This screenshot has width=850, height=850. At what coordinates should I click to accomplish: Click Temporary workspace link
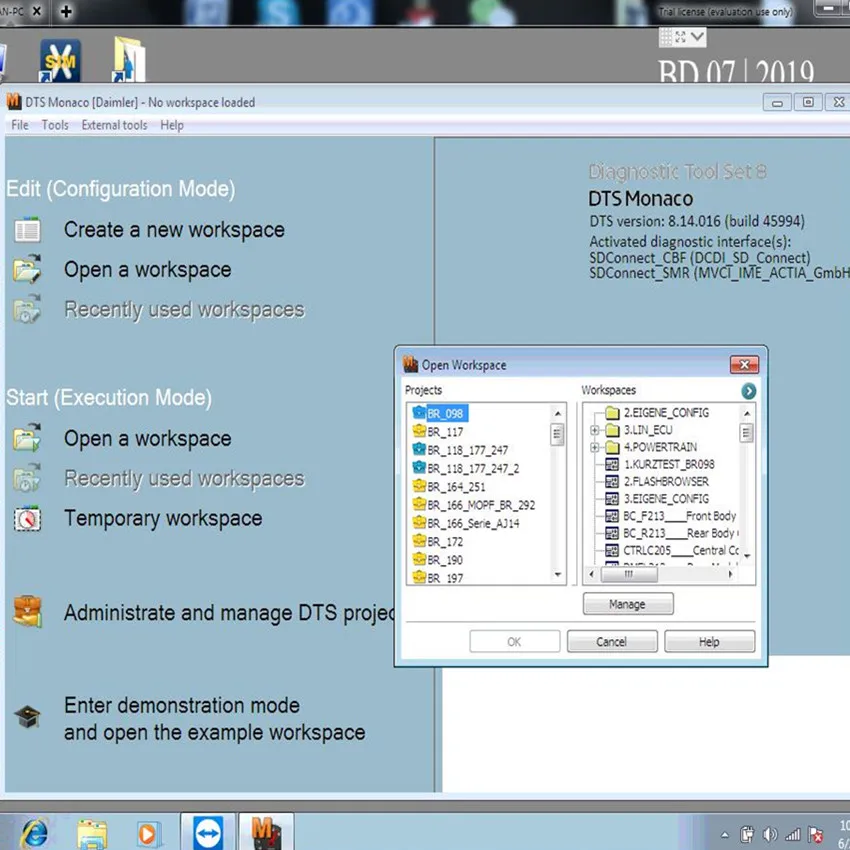pos(163,518)
